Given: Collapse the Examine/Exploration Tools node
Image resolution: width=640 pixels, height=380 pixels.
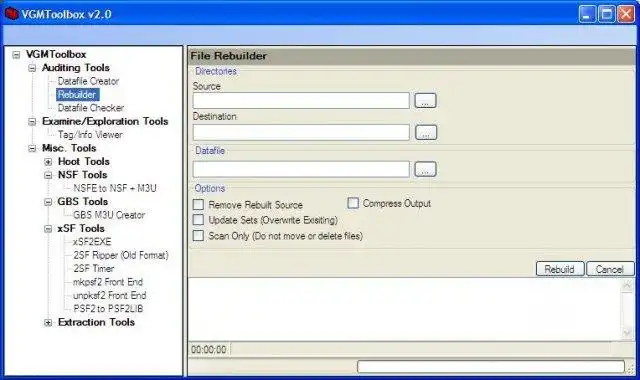Looking at the screenshot, I should [32, 122].
